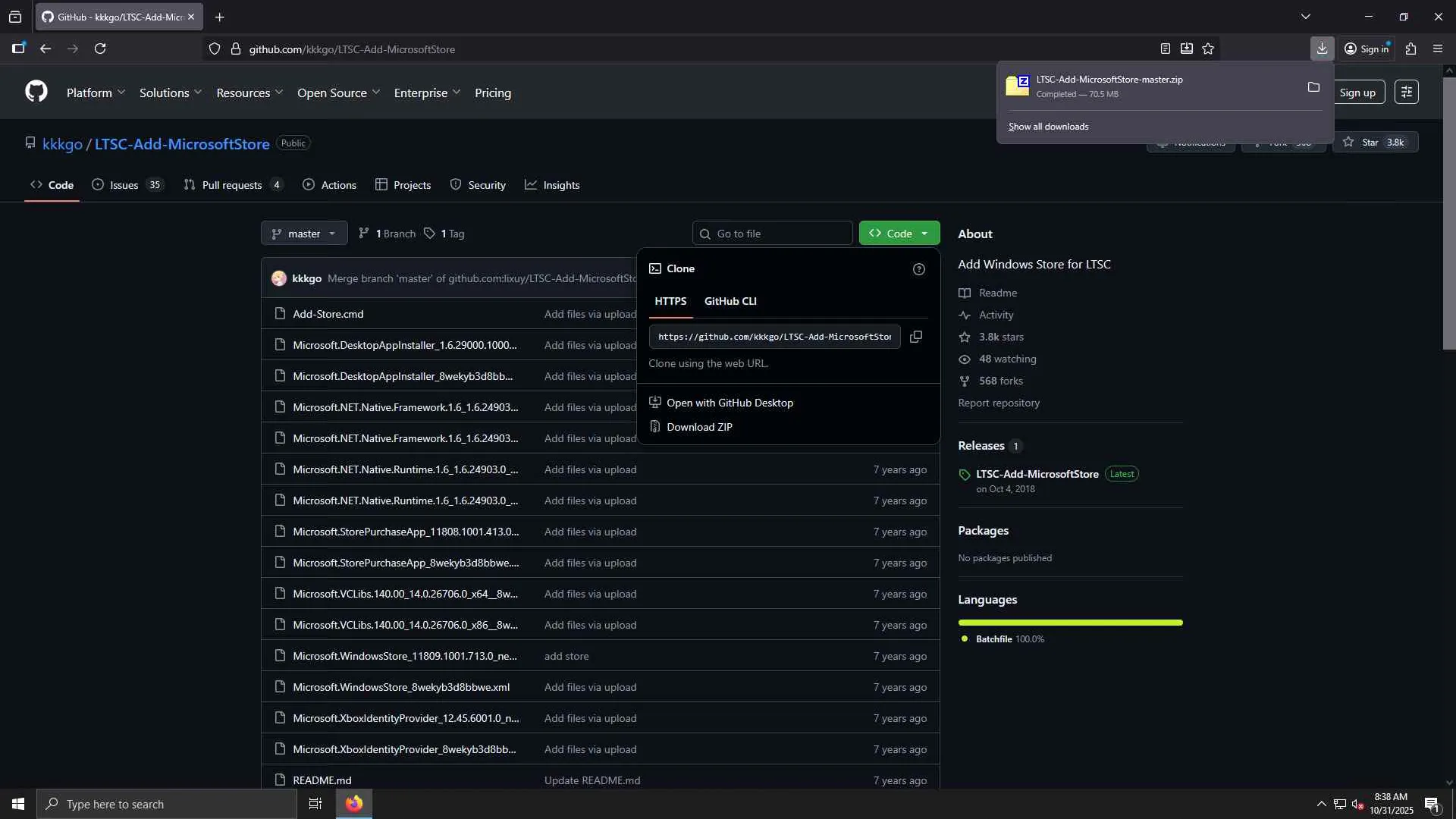1456x819 pixels.
Task: Reload the current GitHub page
Action: (100, 49)
